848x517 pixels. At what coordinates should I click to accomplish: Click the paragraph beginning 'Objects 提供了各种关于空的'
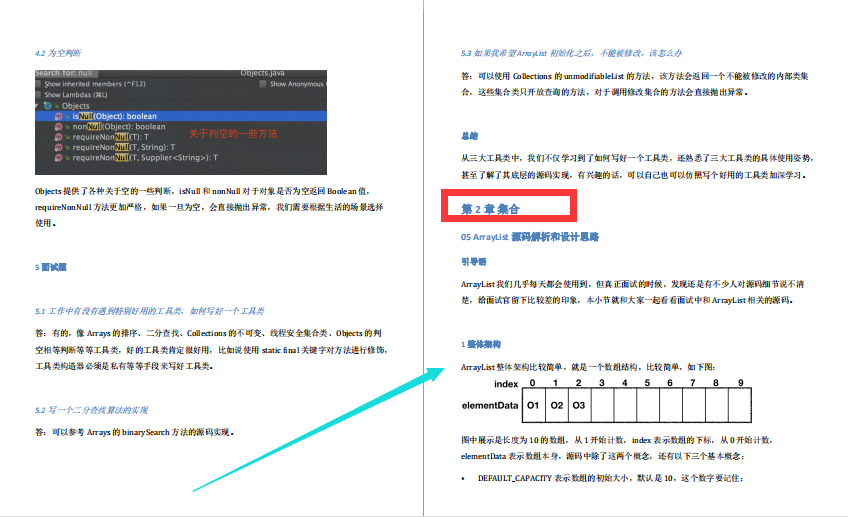(209, 207)
